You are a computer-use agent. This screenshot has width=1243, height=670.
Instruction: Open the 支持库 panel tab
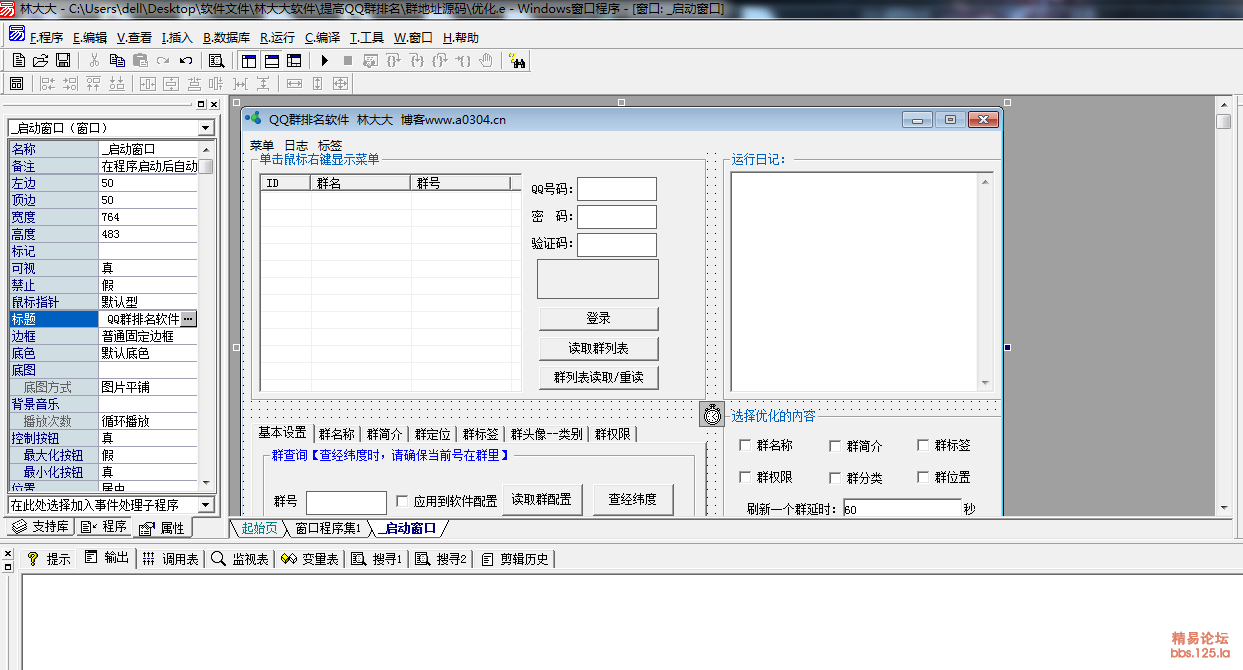[41, 527]
